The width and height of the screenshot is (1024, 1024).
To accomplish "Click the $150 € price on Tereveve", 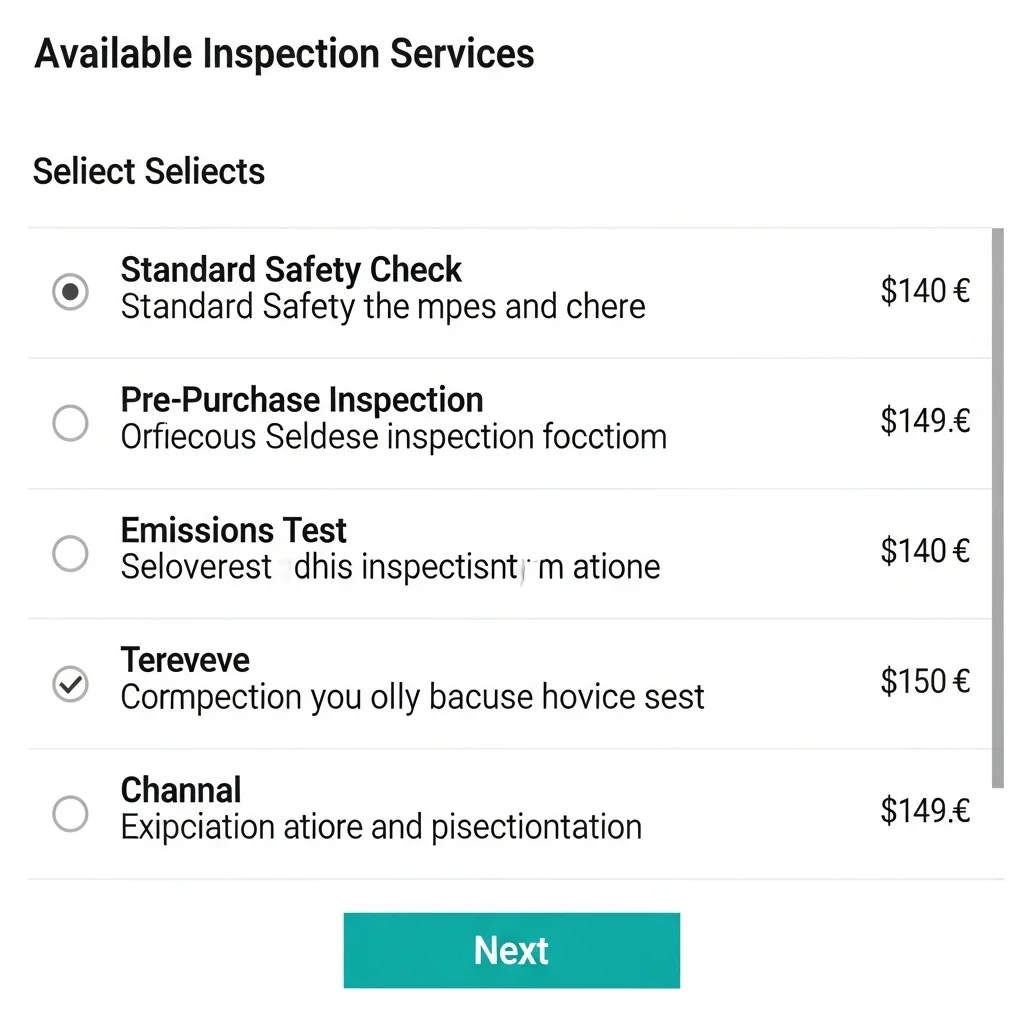I will 925,681.
